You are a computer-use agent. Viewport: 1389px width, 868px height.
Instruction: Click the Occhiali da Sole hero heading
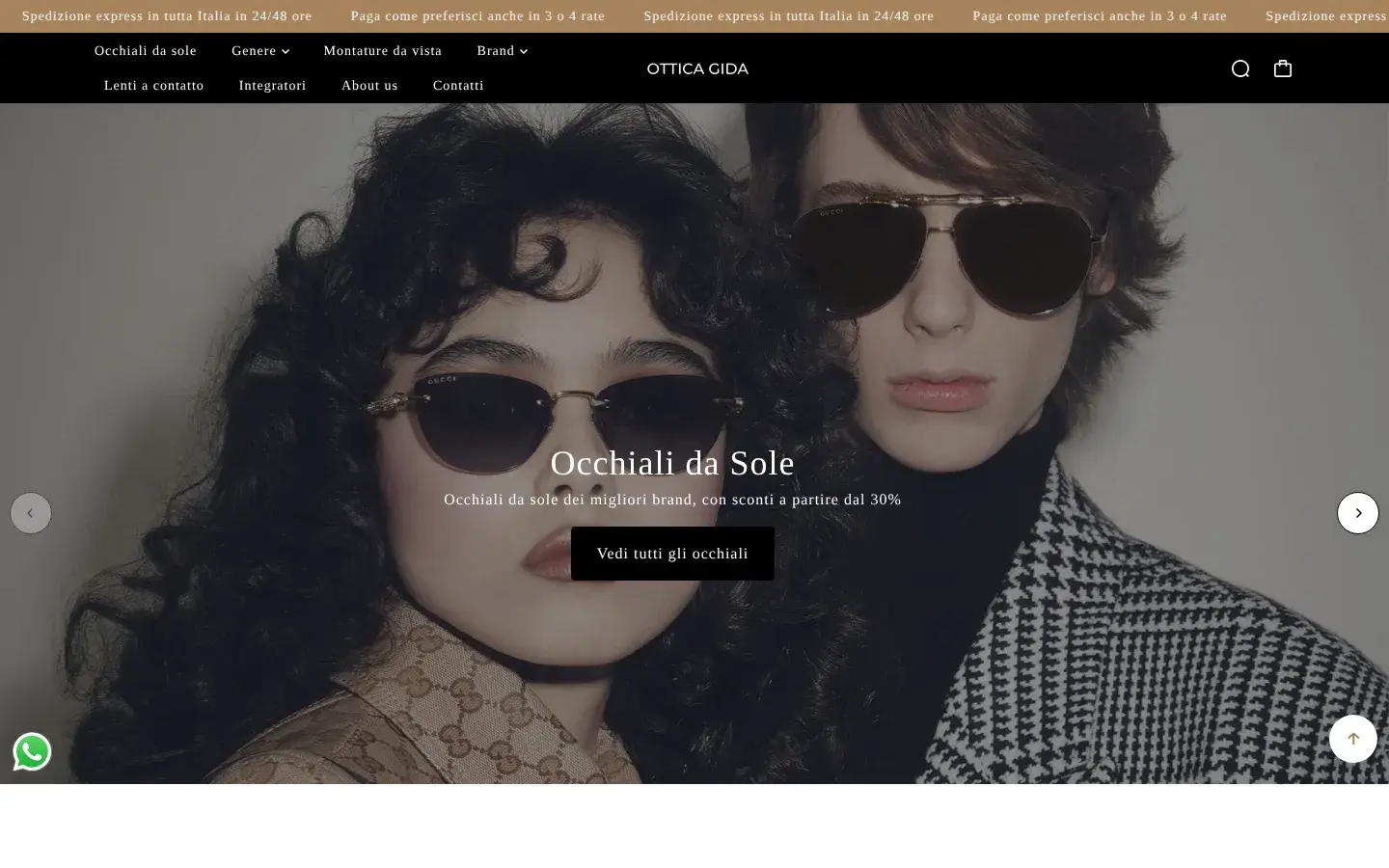coord(672,463)
